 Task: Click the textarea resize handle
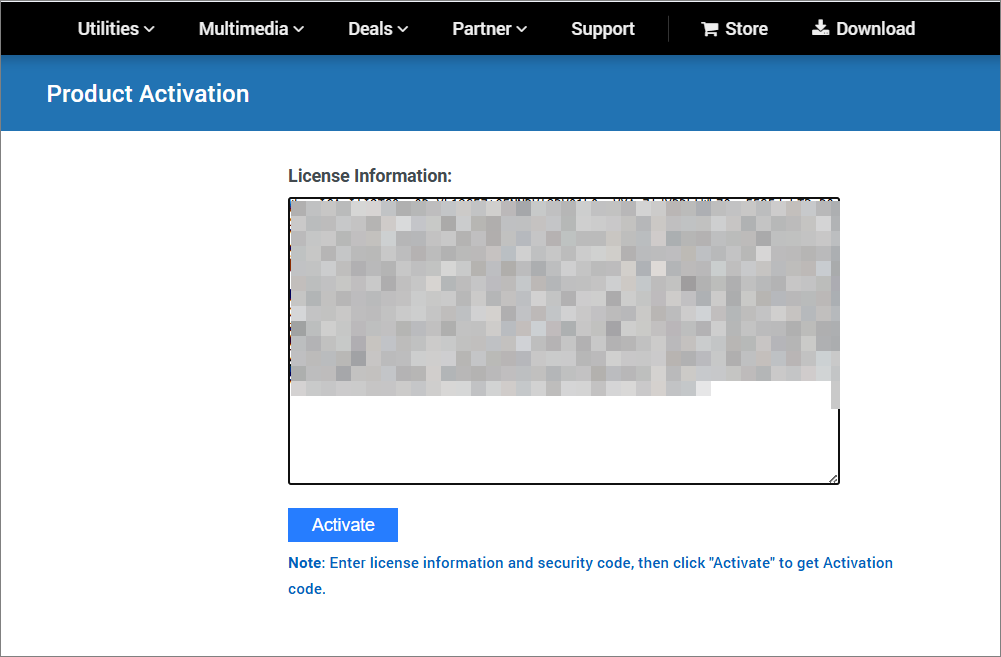click(833, 478)
